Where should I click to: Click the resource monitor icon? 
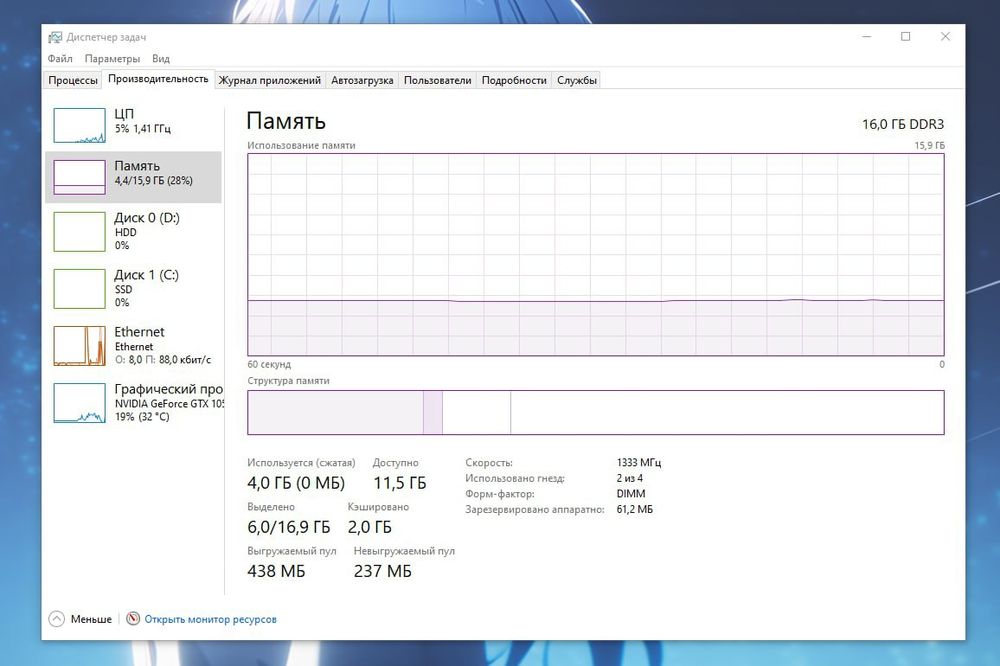tap(133, 619)
